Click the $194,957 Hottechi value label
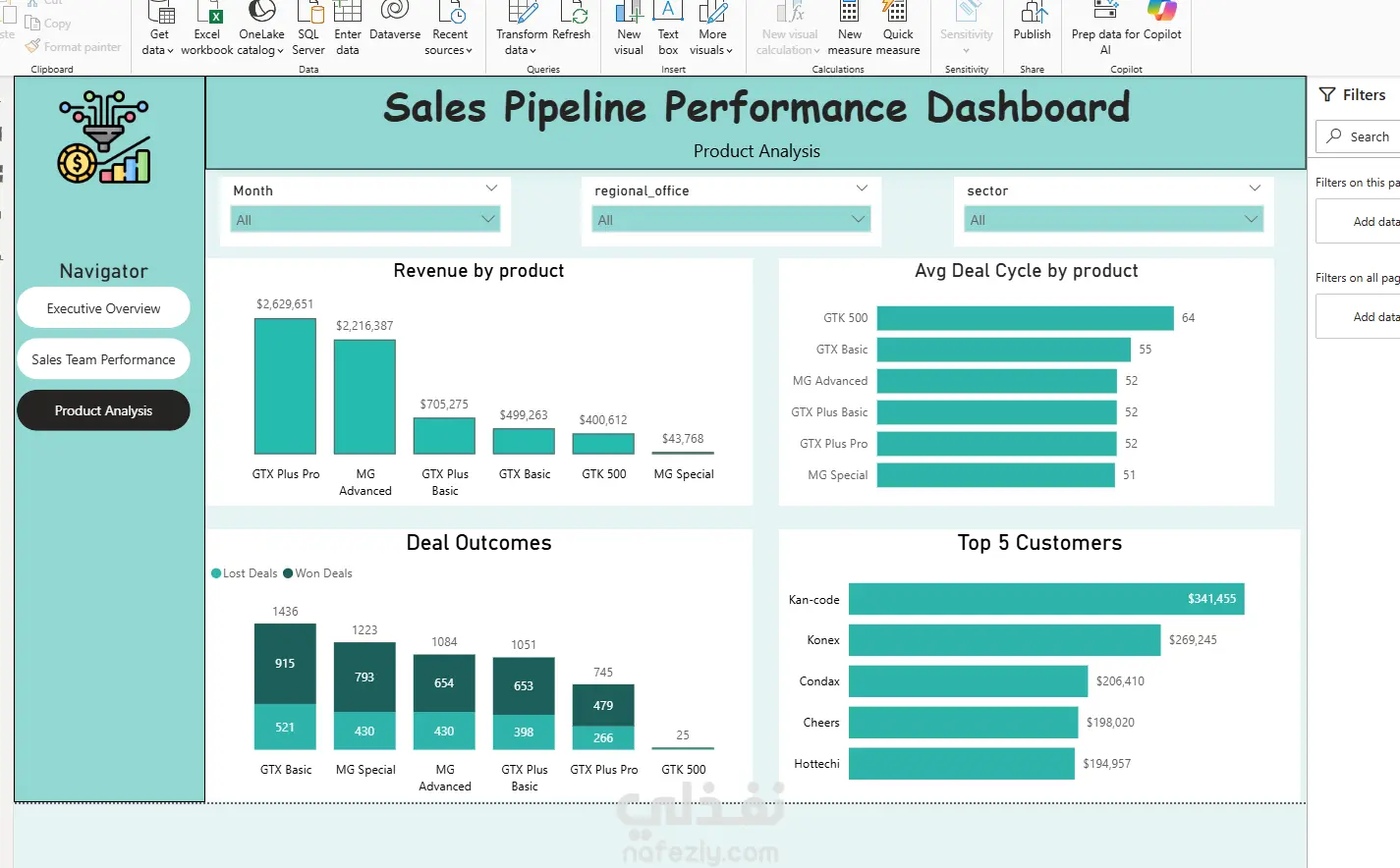This screenshot has height=868, width=1400. tap(1106, 764)
